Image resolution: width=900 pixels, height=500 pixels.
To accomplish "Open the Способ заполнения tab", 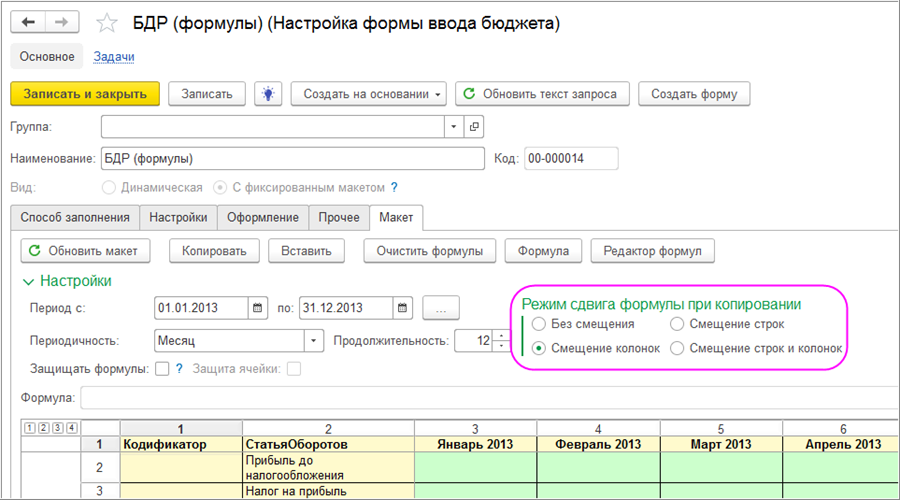I will coord(75,217).
